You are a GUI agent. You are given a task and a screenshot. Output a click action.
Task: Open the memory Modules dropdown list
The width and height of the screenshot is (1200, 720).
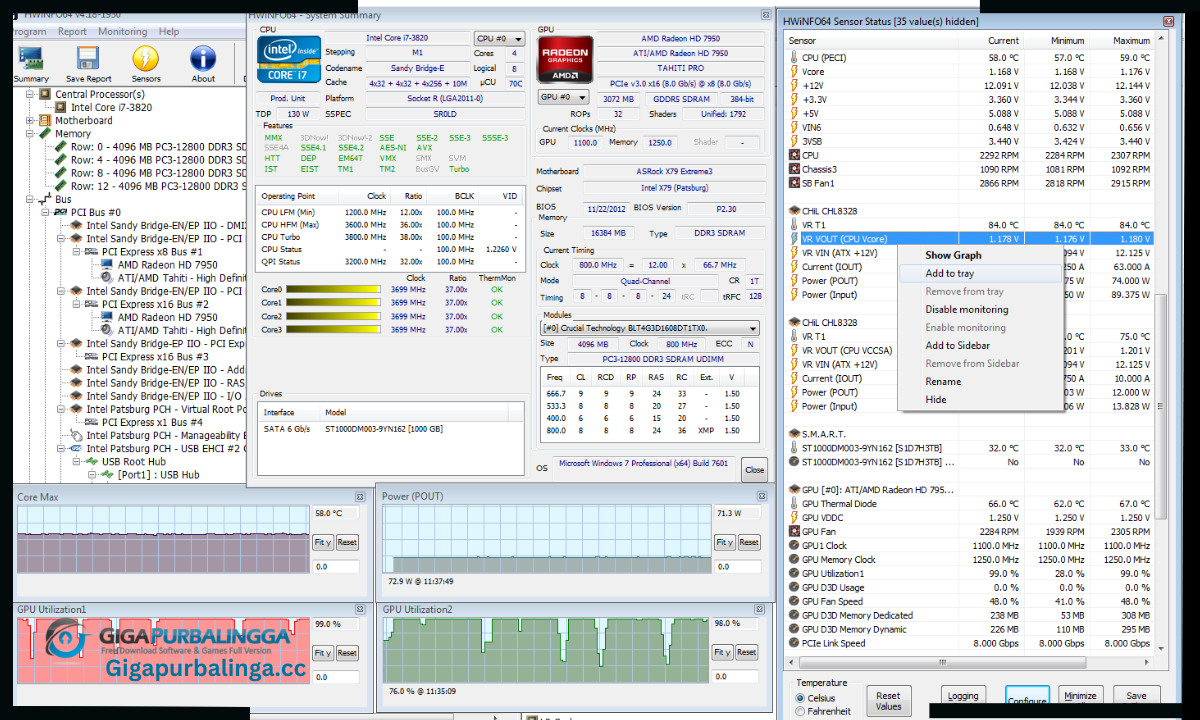(649, 328)
